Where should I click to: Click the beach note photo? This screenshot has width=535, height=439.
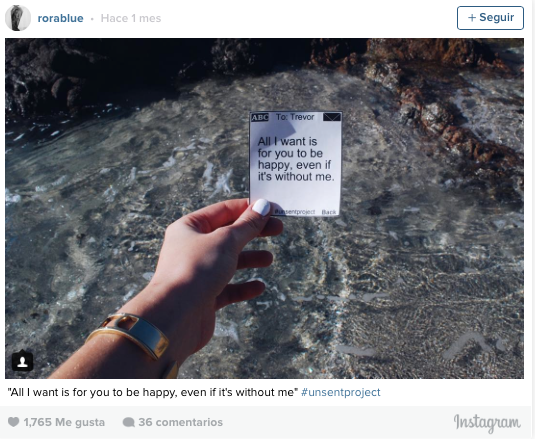coord(264,208)
